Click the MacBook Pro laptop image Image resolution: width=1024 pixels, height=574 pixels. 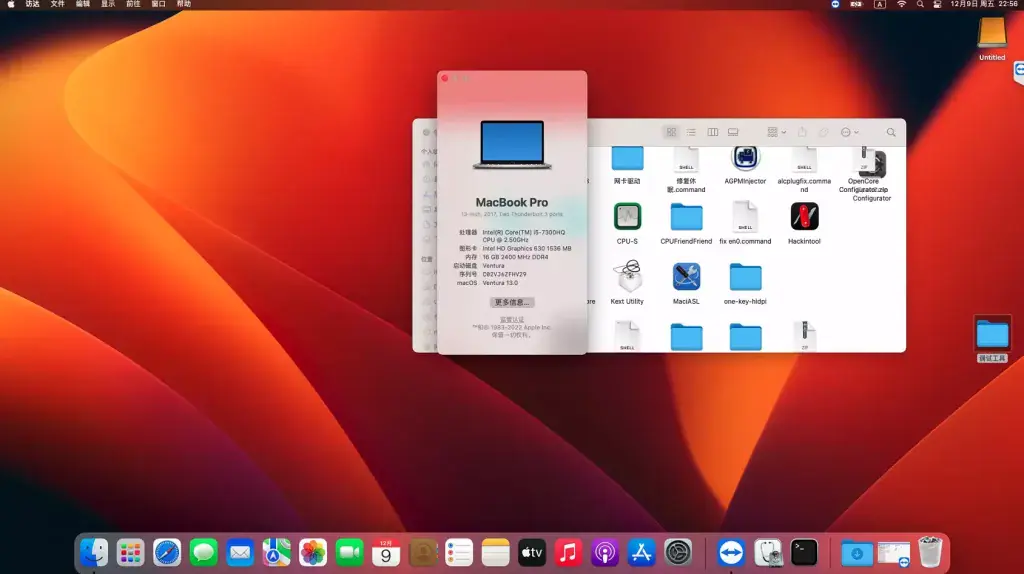[512, 145]
